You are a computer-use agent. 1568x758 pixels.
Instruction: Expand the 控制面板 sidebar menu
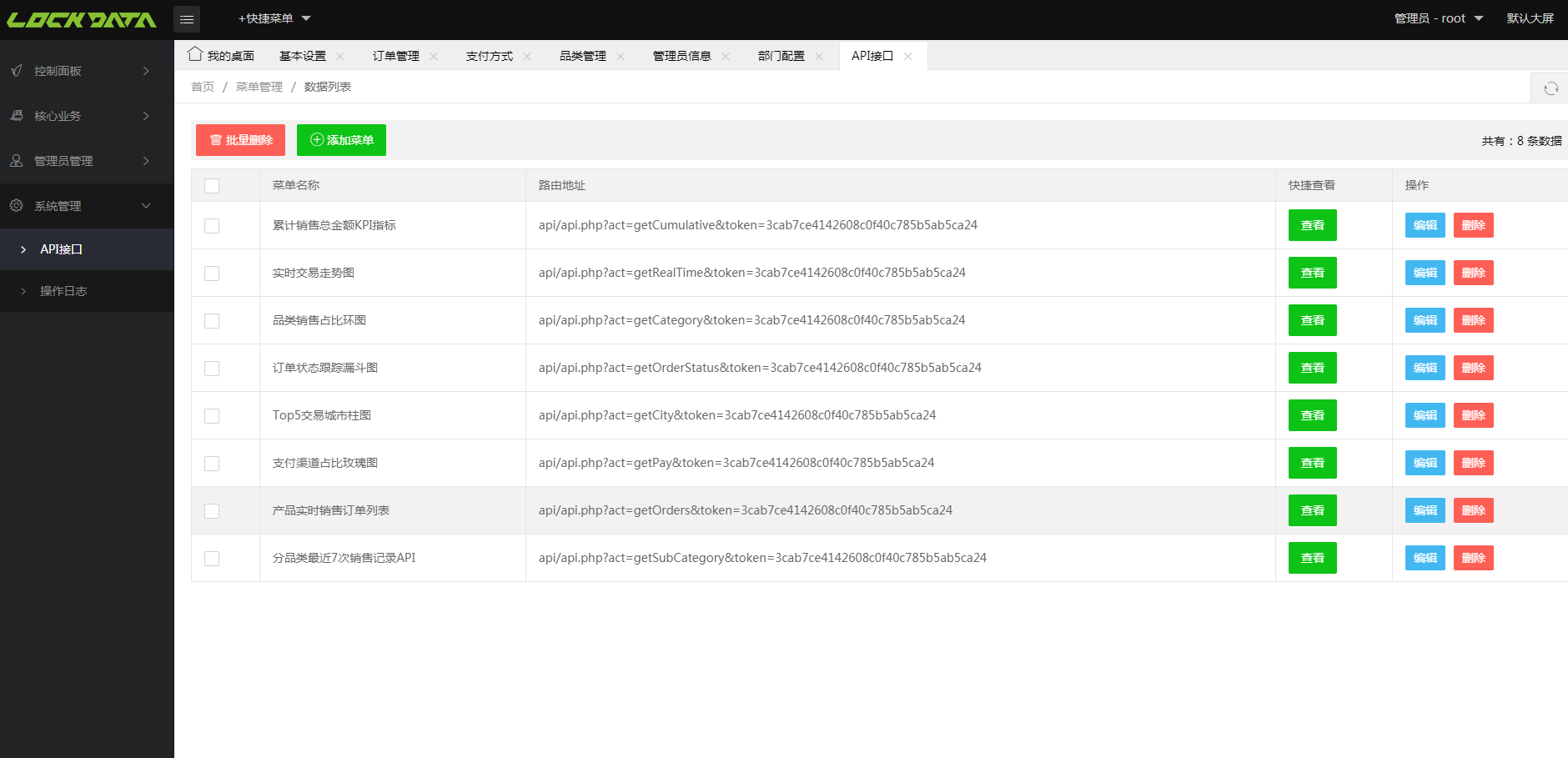87,71
